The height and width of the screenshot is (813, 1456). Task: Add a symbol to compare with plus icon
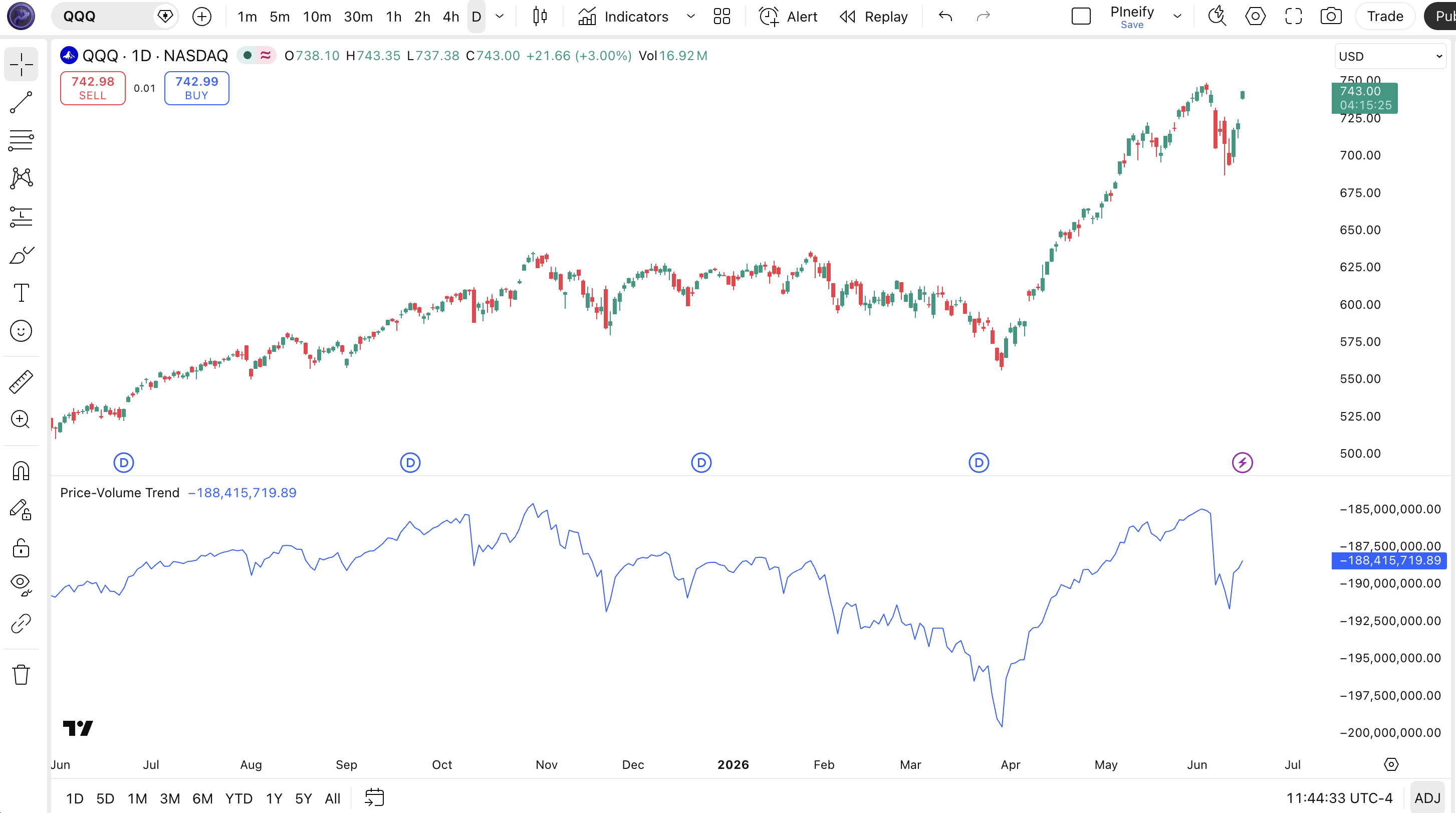[202, 17]
